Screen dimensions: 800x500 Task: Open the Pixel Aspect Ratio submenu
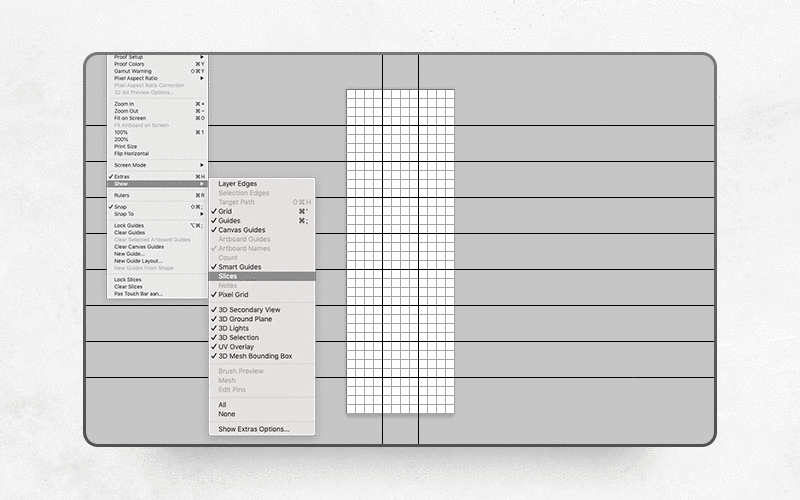136,78
